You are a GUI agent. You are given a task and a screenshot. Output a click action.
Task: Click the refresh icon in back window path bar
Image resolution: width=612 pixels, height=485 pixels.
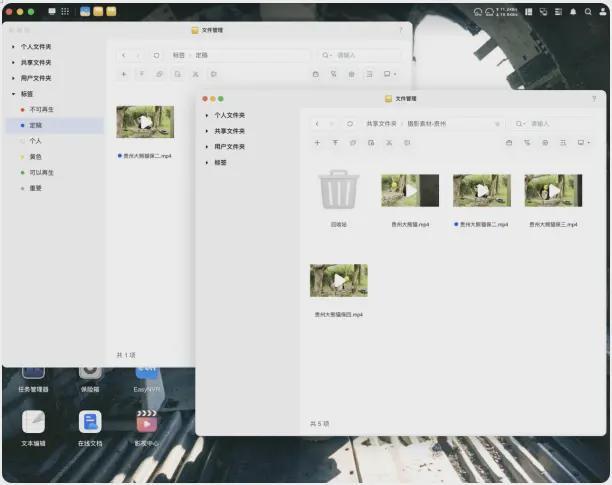point(156,55)
